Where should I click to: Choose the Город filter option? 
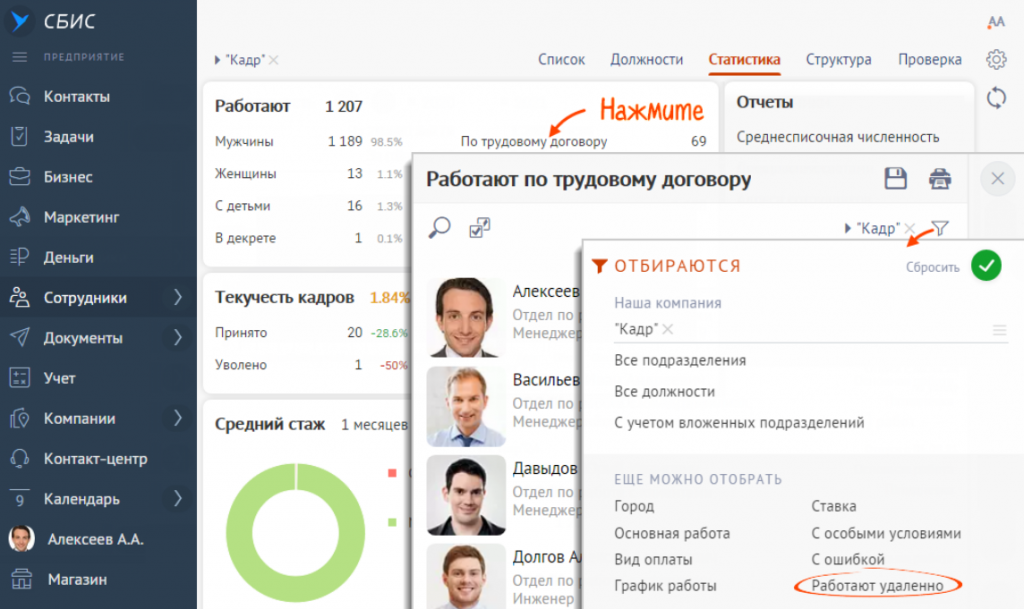click(x=634, y=506)
